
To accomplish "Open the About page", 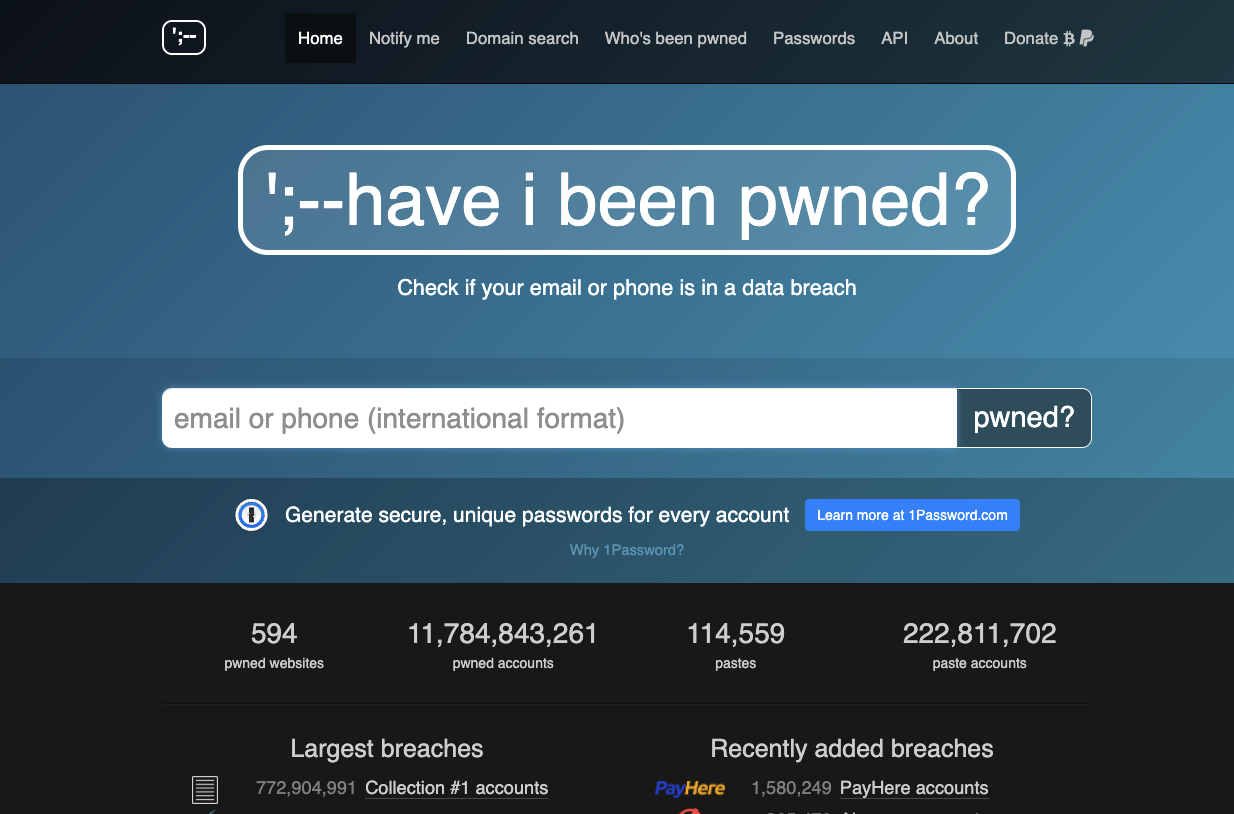I will 956,38.
